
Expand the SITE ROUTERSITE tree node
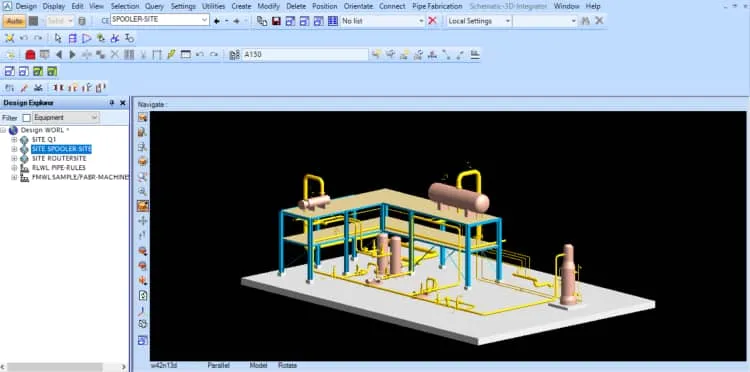coord(14,158)
